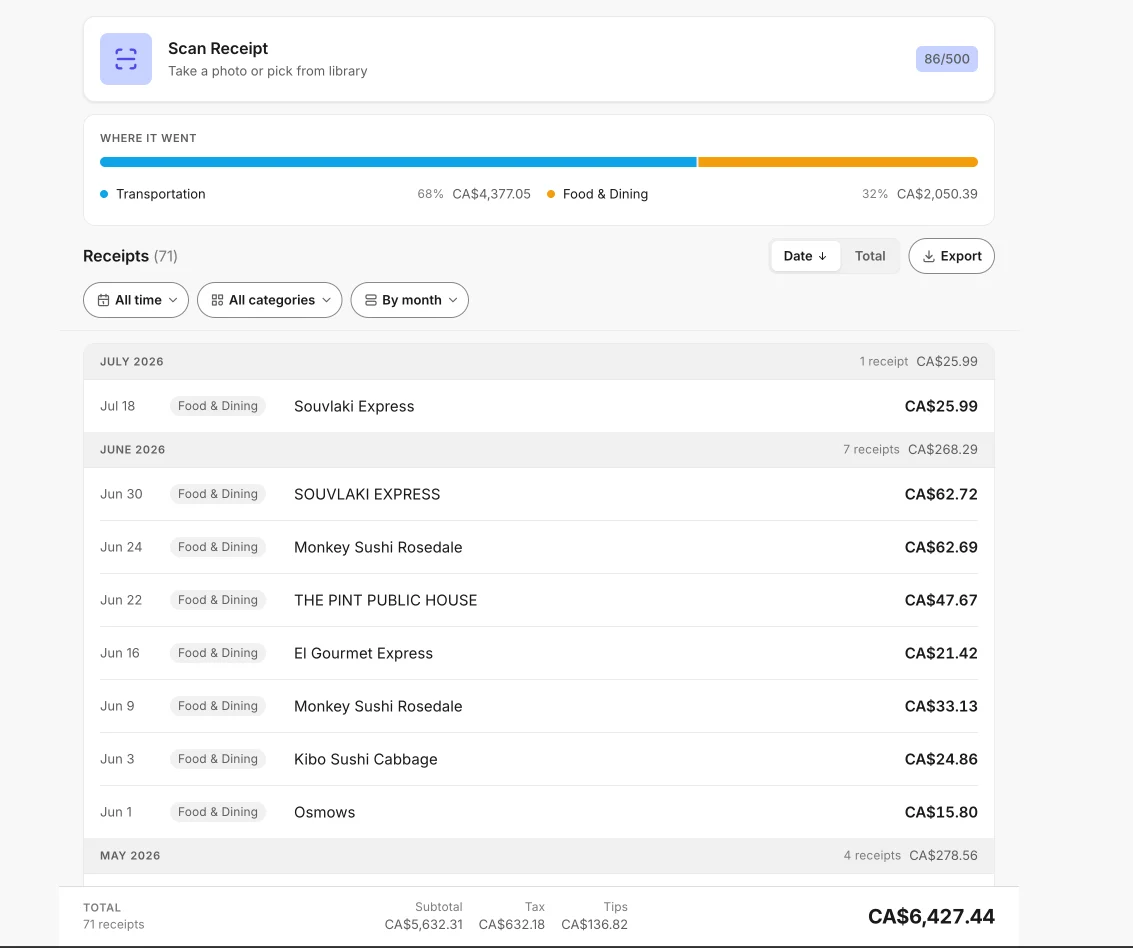Viewport: 1133px width, 948px height.
Task: Click the Subtotal CA$5,632.31 value
Action: tap(423, 924)
